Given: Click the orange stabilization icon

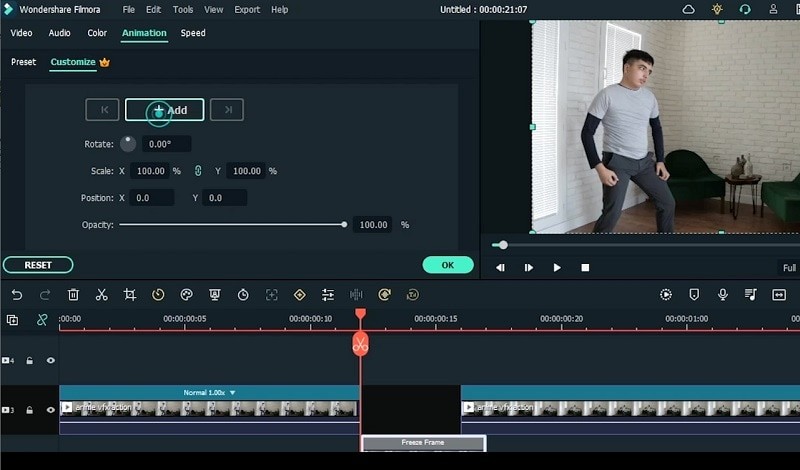Looking at the screenshot, I should pos(384,294).
